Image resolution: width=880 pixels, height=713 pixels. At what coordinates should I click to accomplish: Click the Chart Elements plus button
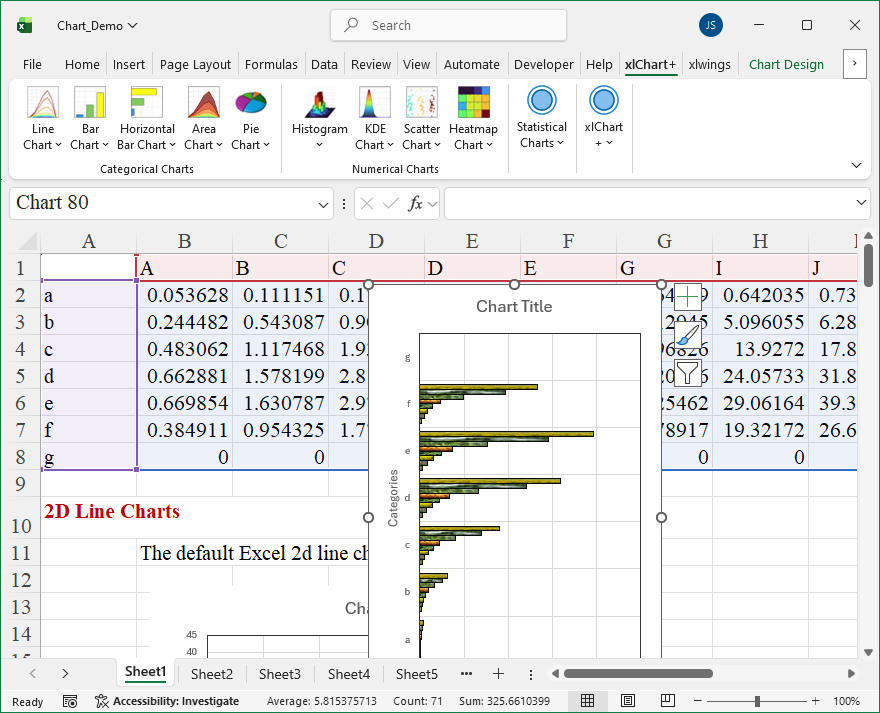(x=688, y=297)
